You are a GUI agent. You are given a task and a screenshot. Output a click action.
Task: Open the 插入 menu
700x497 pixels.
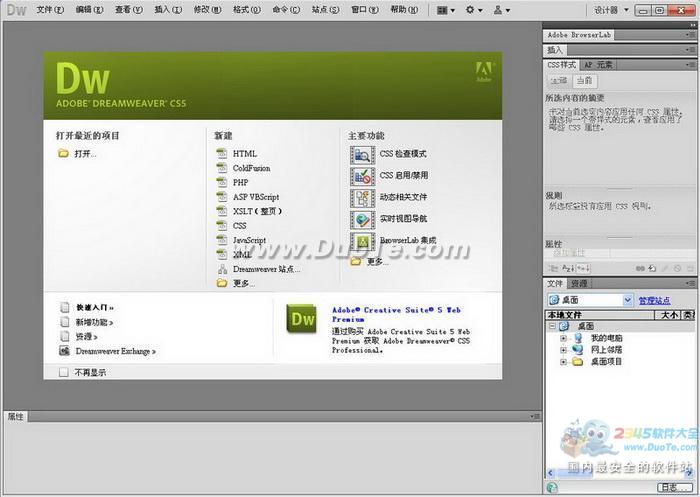click(x=168, y=9)
